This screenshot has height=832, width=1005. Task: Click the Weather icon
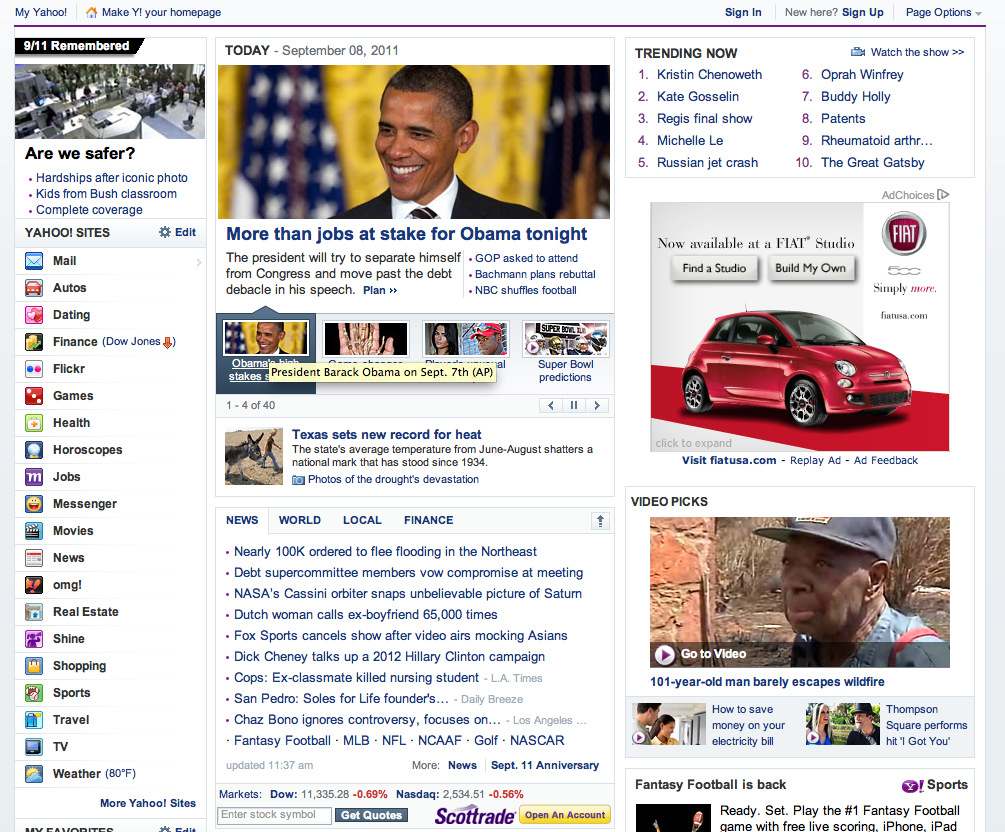pos(34,774)
